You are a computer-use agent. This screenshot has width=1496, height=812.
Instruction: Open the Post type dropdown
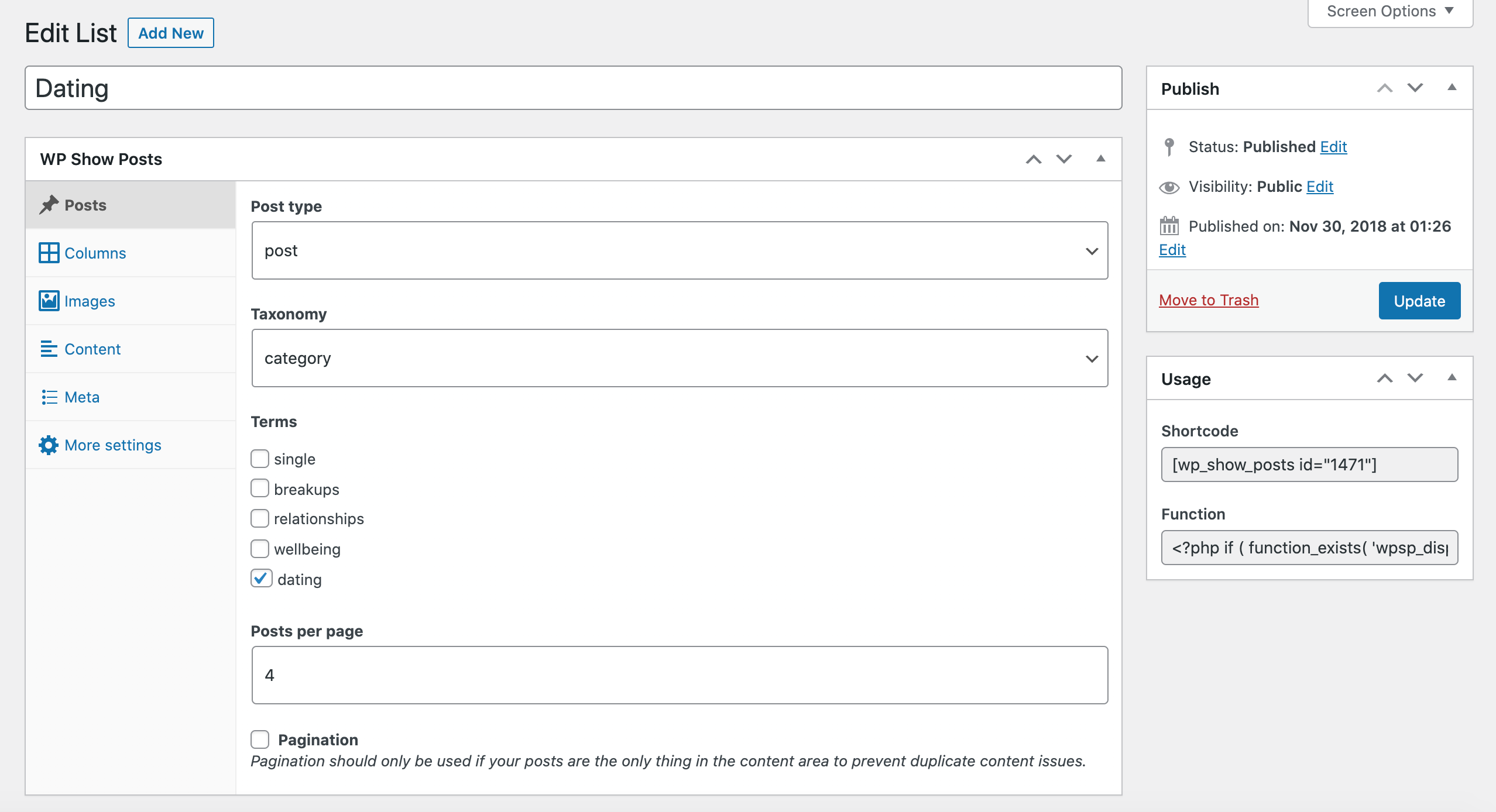(x=680, y=250)
